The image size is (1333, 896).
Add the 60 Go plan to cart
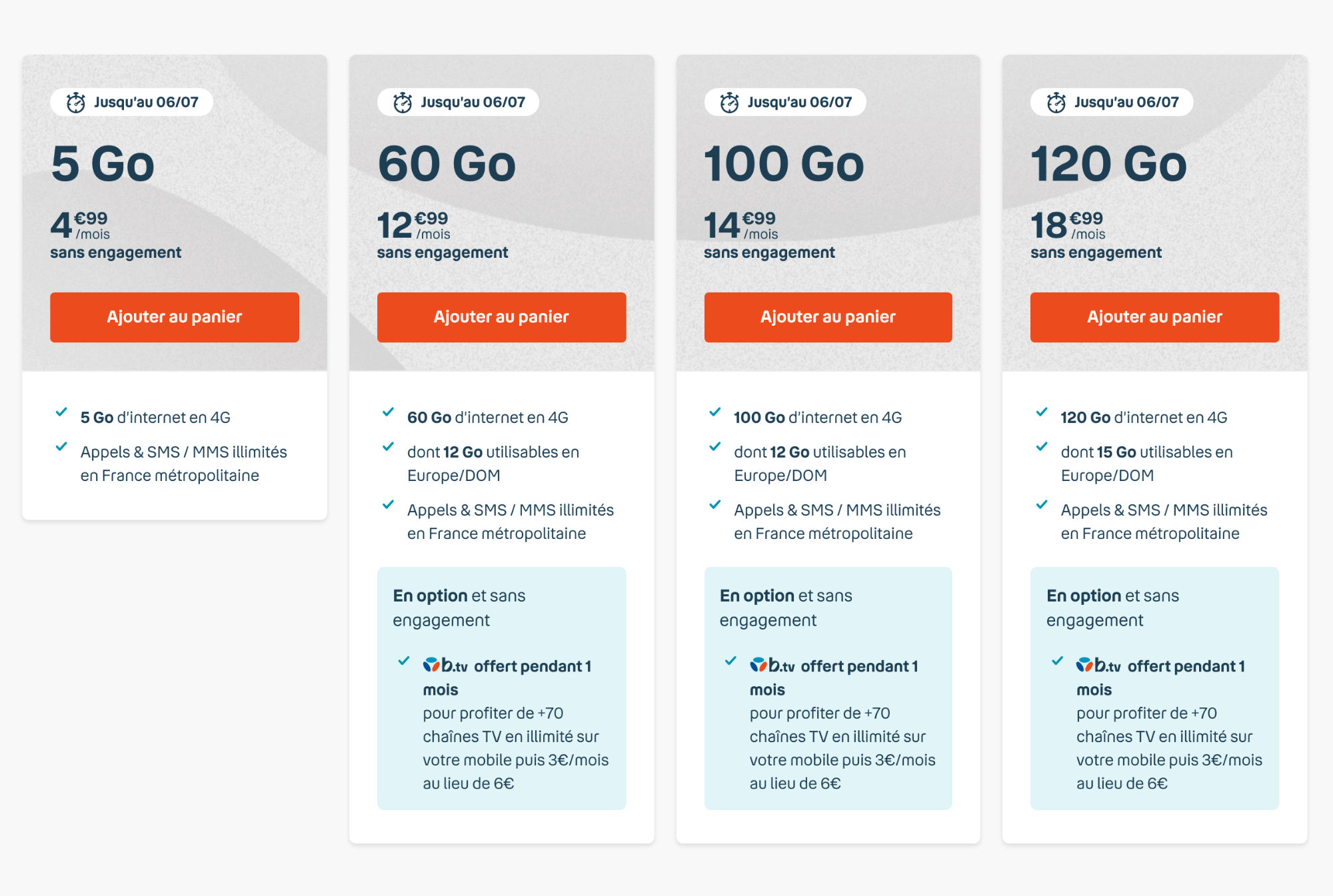[501, 317]
